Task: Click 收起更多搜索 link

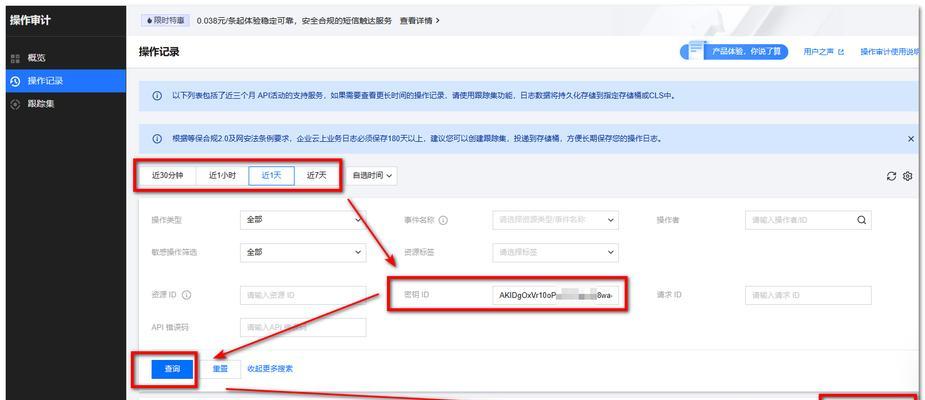Action: coord(270,369)
